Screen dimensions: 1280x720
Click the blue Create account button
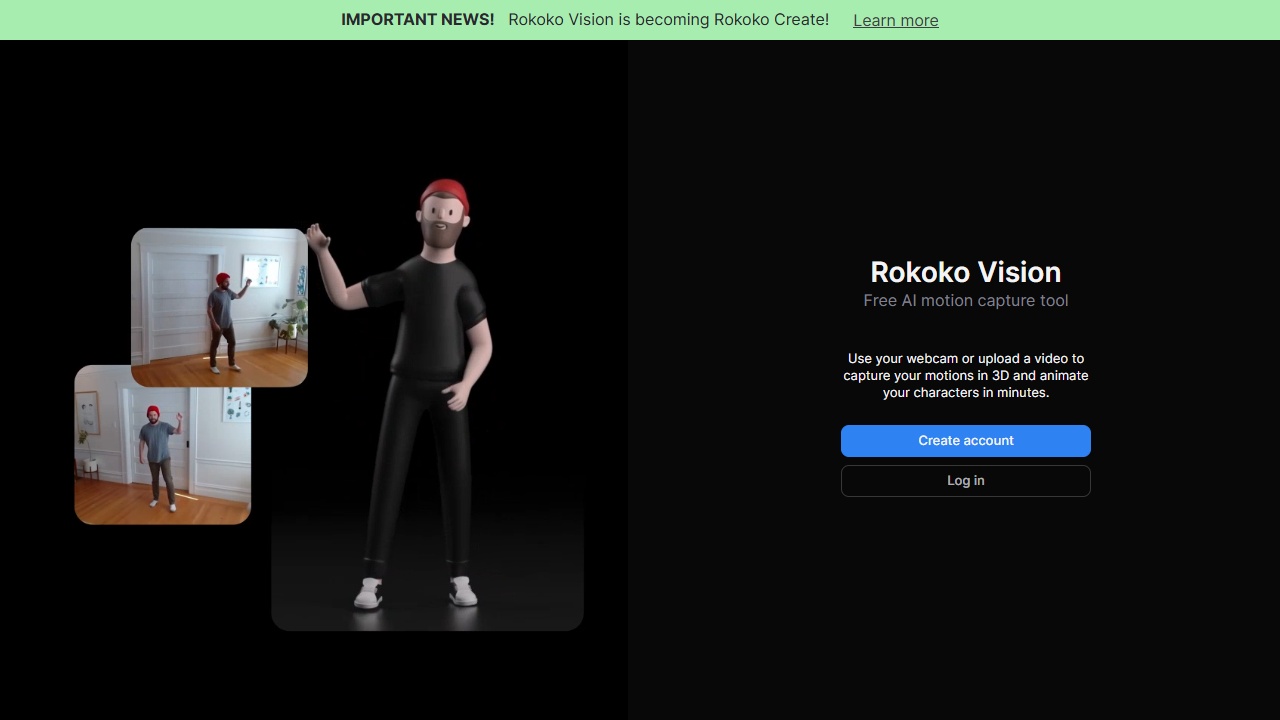click(966, 441)
